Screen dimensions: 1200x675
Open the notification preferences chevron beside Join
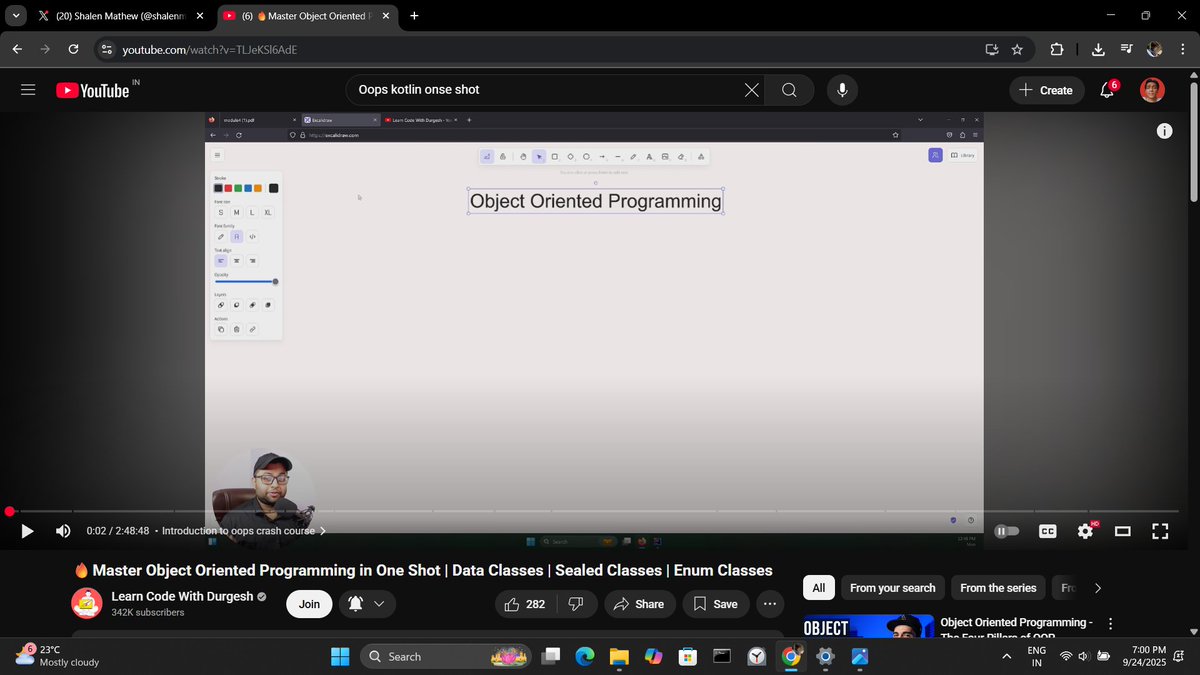380,604
